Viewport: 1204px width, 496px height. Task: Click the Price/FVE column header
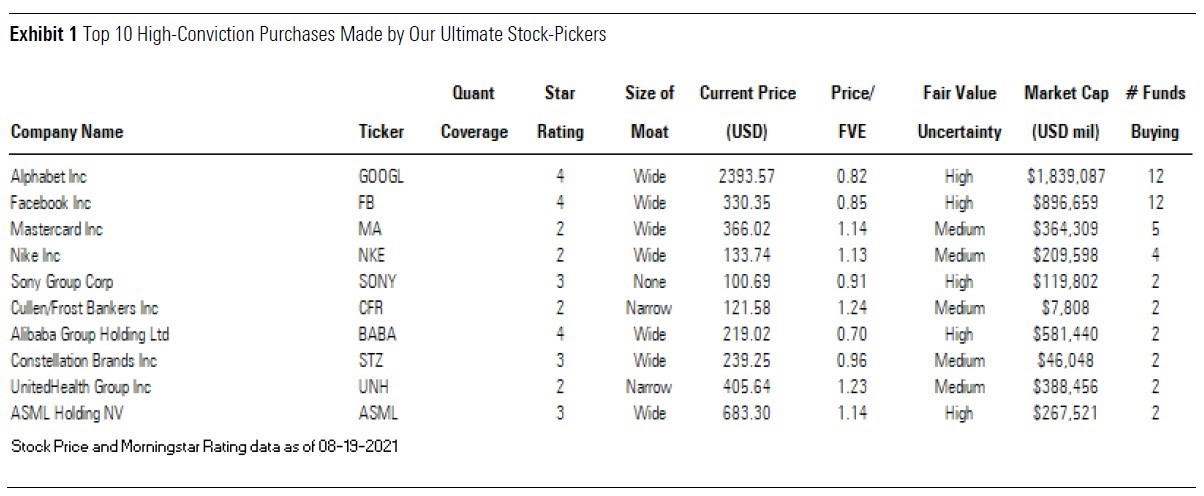[852, 112]
